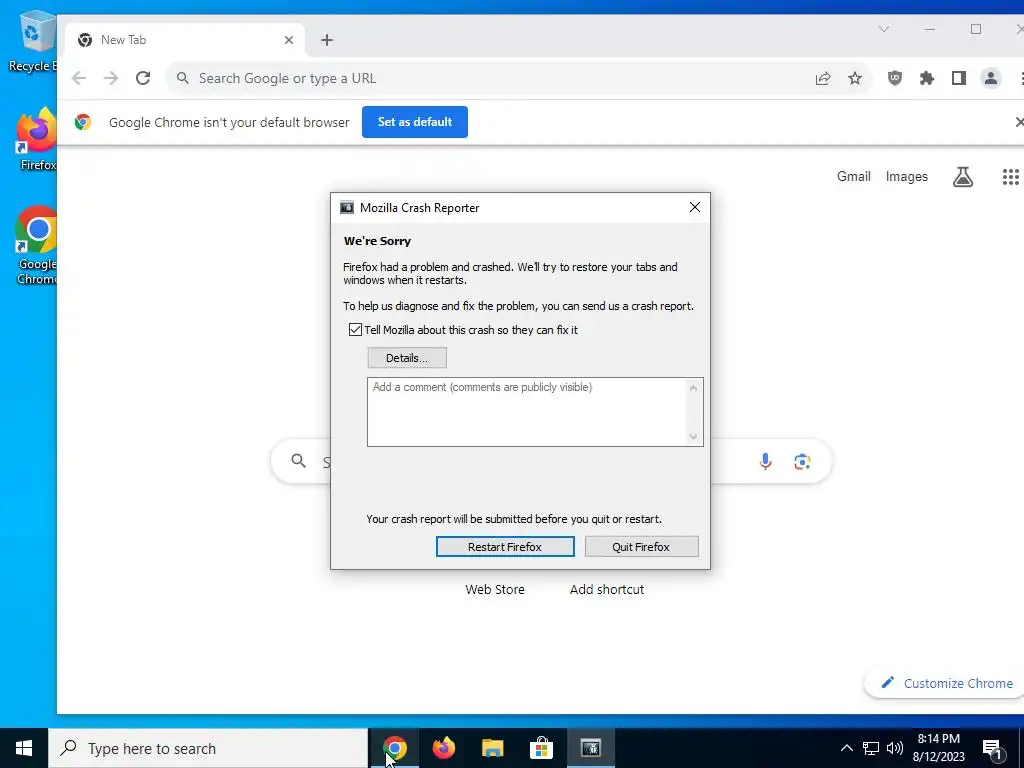Dismiss the default browser infobar

click(x=1019, y=122)
